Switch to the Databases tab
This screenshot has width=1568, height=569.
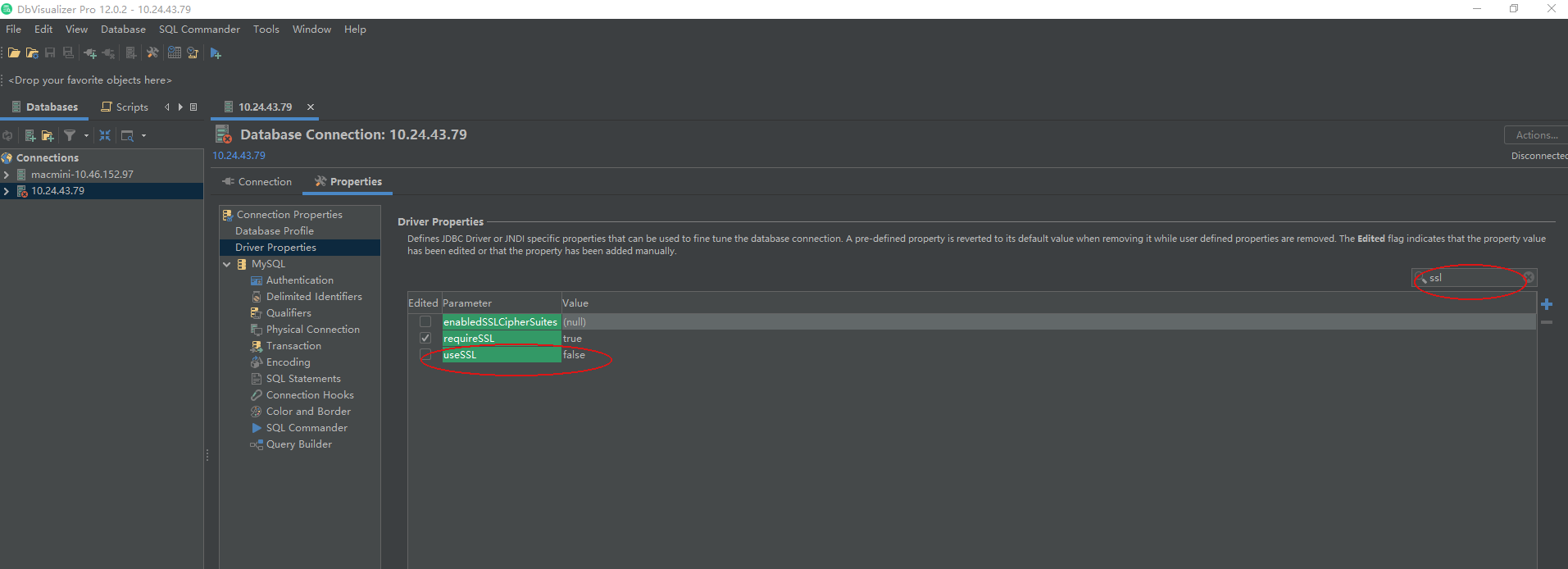(44, 107)
